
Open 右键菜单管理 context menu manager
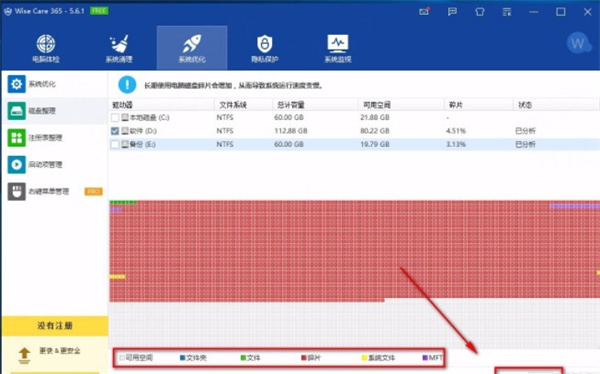54,191
